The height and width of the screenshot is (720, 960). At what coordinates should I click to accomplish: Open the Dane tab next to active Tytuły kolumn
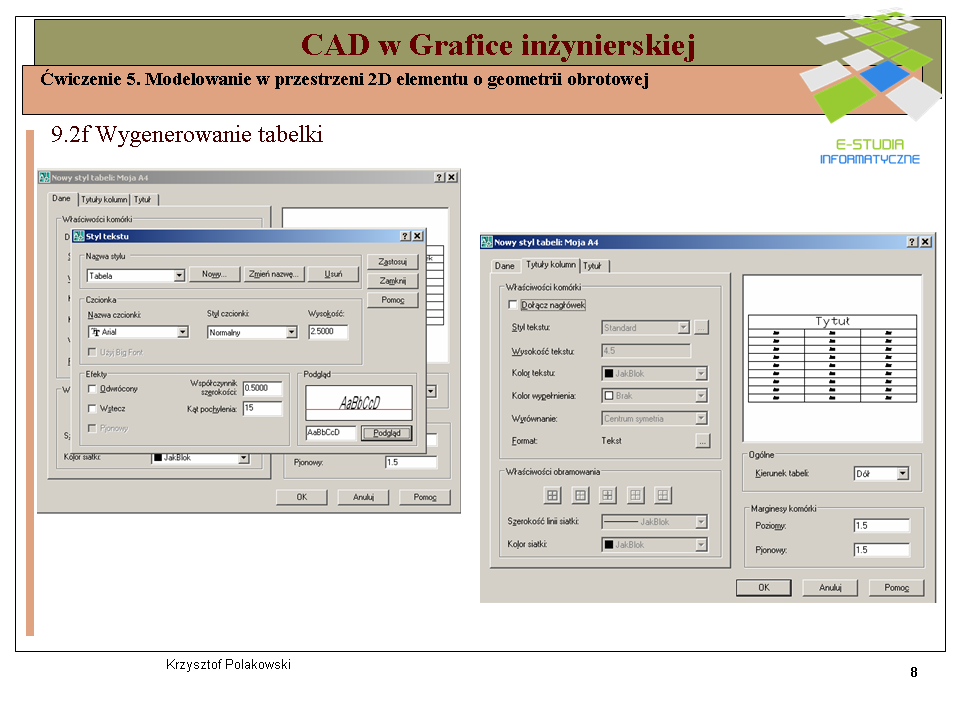(505, 266)
